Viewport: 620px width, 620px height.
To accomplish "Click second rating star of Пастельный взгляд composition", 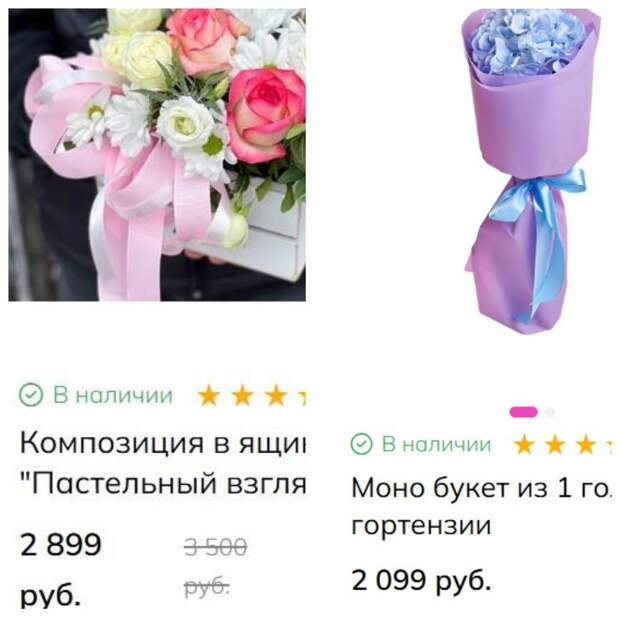I will click(x=242, y=396).
